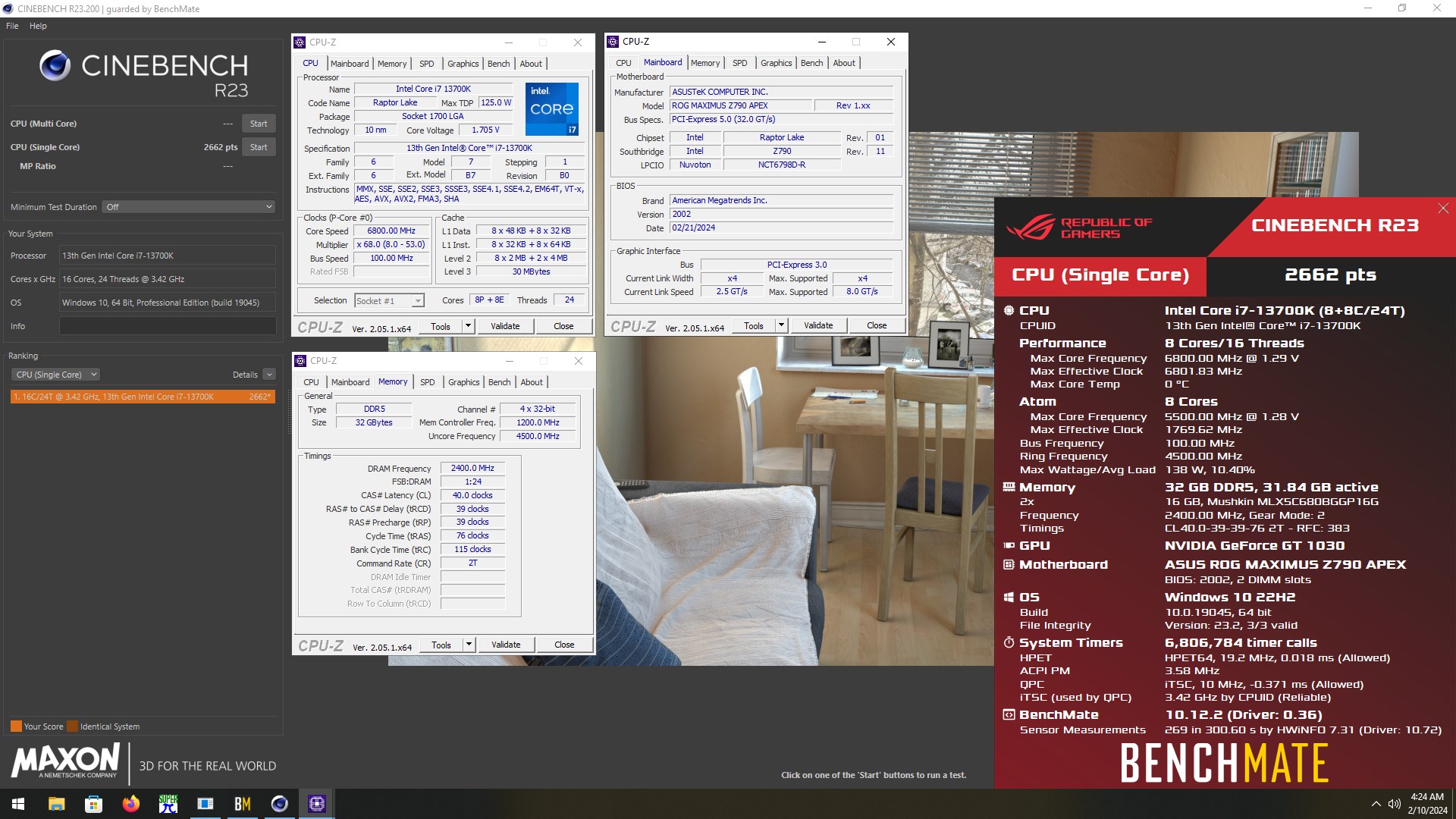The width and height of the screenshot is (1456, 819).
Task: Open the Help menu
Action: 38,26
